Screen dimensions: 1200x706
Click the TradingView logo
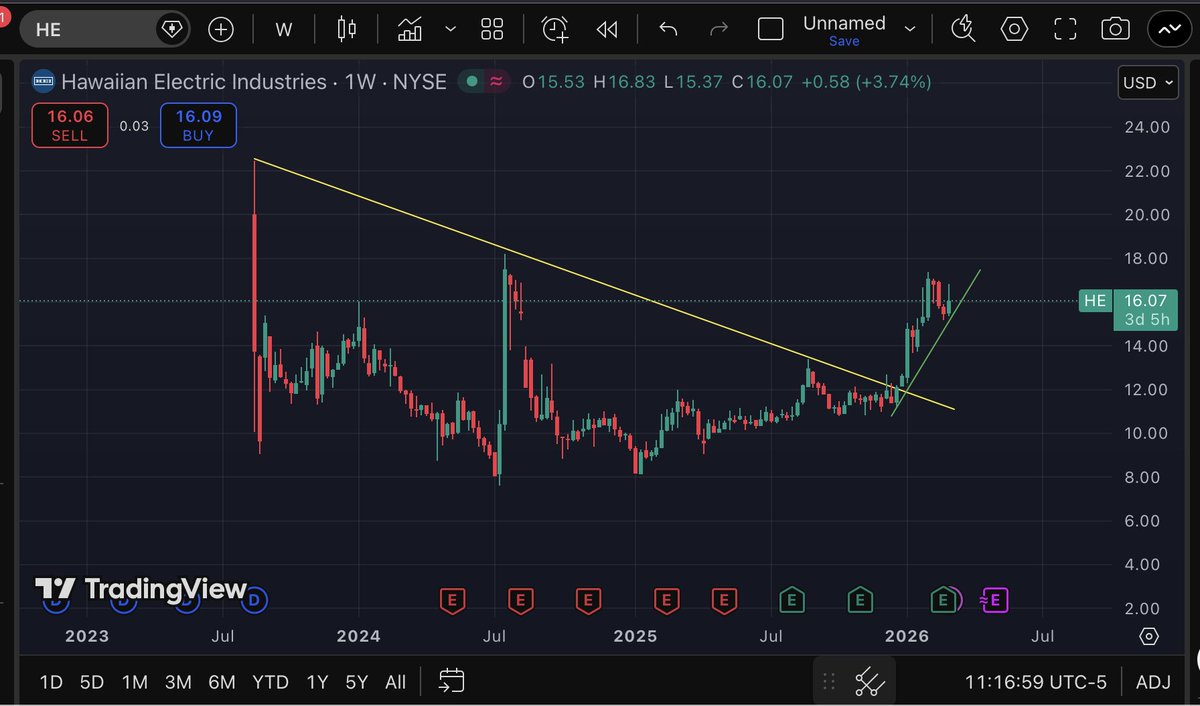coord(140,589)
